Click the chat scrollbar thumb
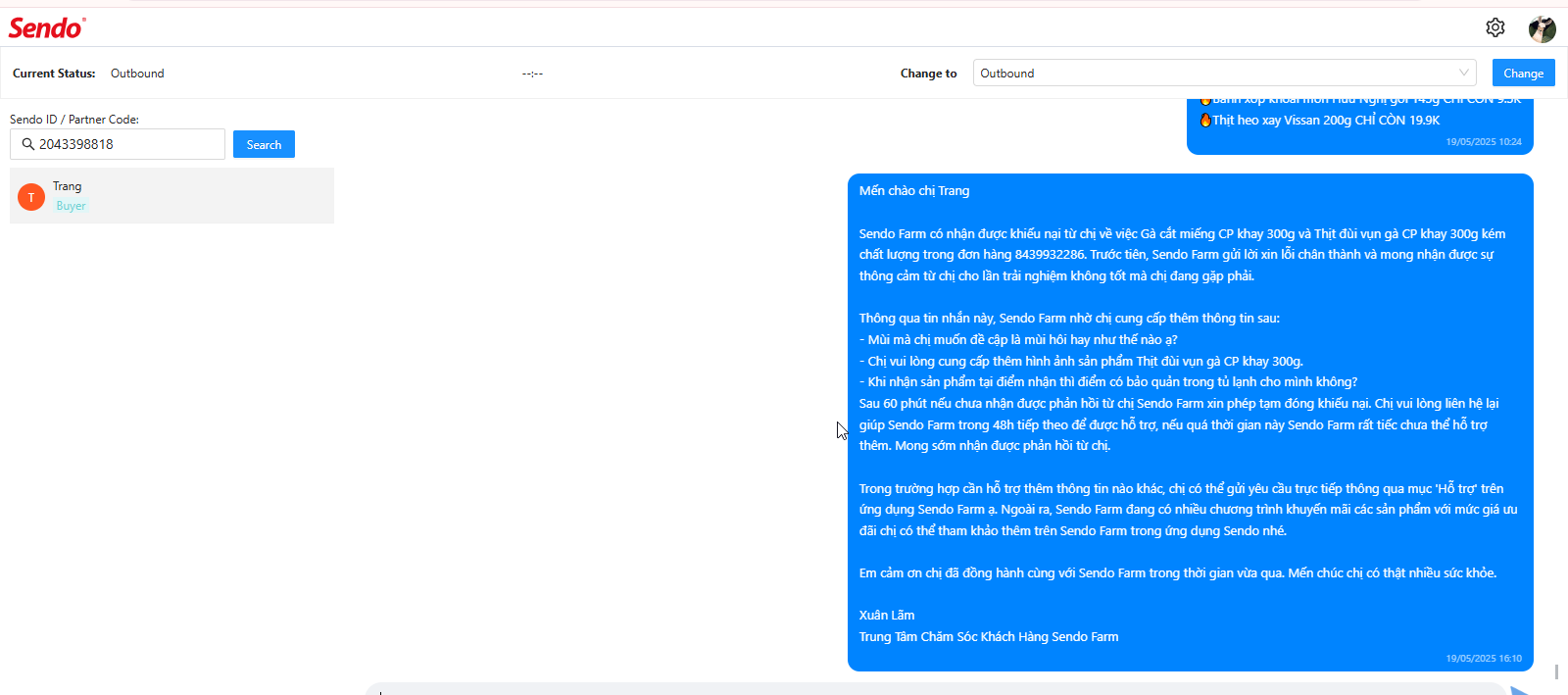Image resolution: width=1568 pixels, height=695 pixels. click(1556, 671)
